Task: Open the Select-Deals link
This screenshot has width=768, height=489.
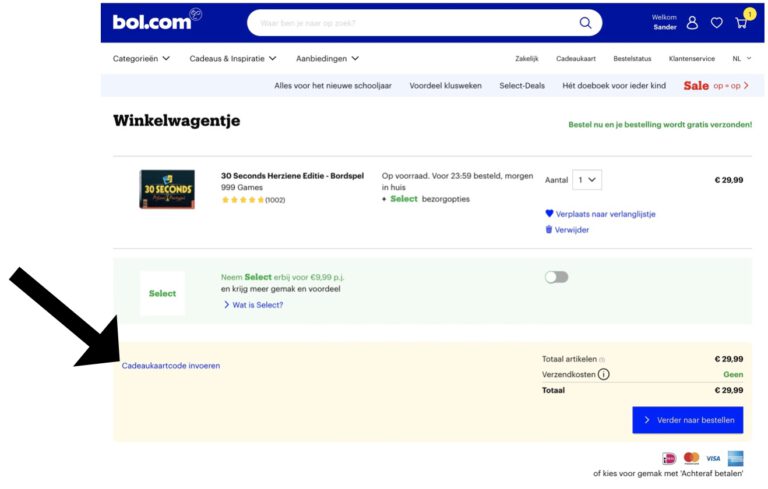Action: pyautogui.click(x=522, y=85)
